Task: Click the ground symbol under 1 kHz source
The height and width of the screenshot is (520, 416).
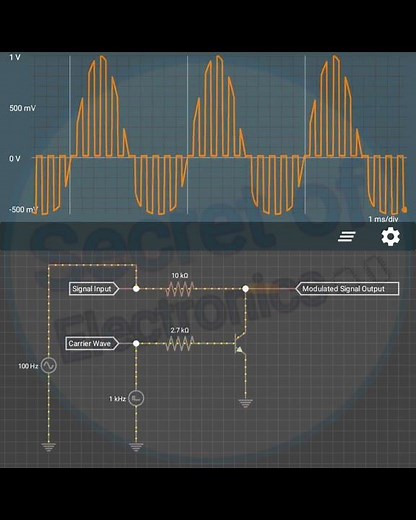Action: pos(136,447)
